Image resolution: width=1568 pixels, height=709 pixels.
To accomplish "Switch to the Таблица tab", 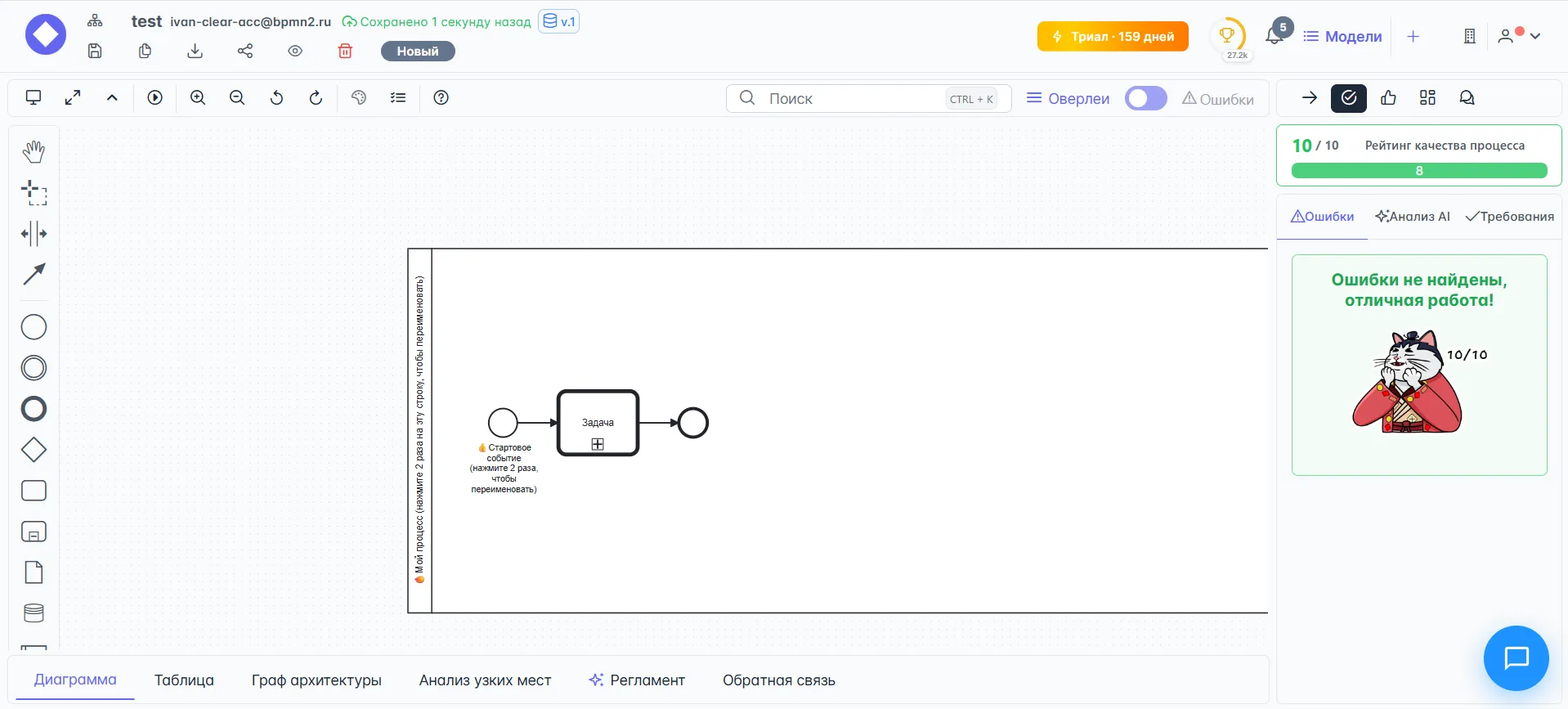I will point(184,680).
